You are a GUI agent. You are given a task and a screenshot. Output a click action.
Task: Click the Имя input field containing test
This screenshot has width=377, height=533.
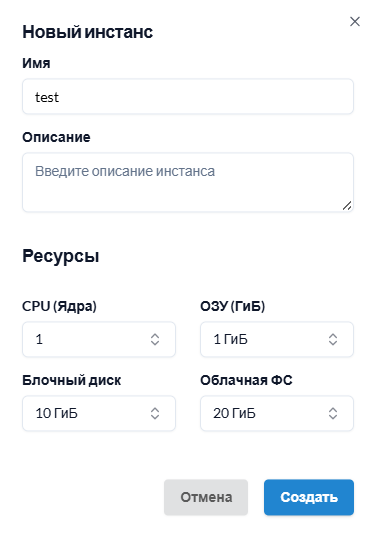[188, 97]
